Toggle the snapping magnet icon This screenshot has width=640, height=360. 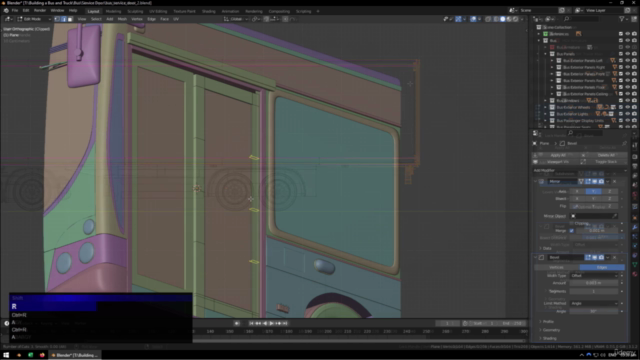coord(266,19)
